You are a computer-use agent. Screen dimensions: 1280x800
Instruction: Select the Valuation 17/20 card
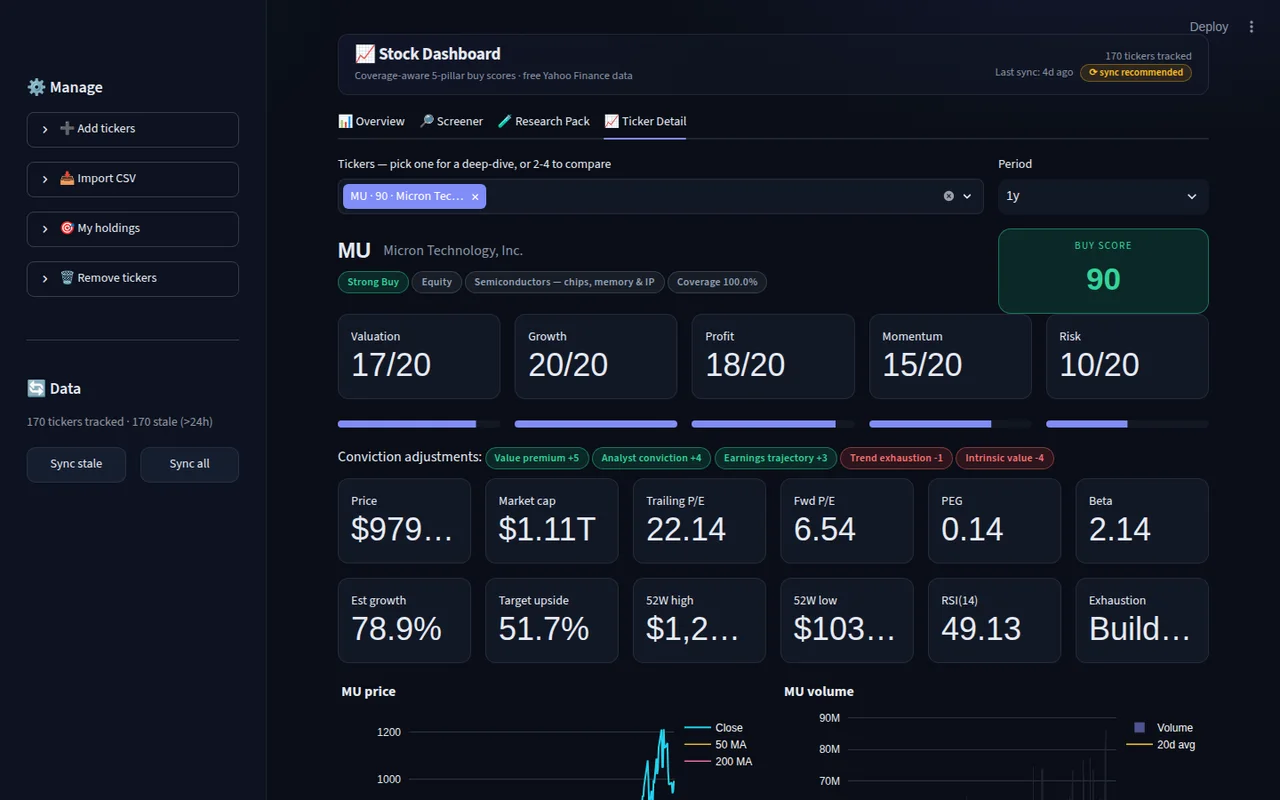coord(419,357)
